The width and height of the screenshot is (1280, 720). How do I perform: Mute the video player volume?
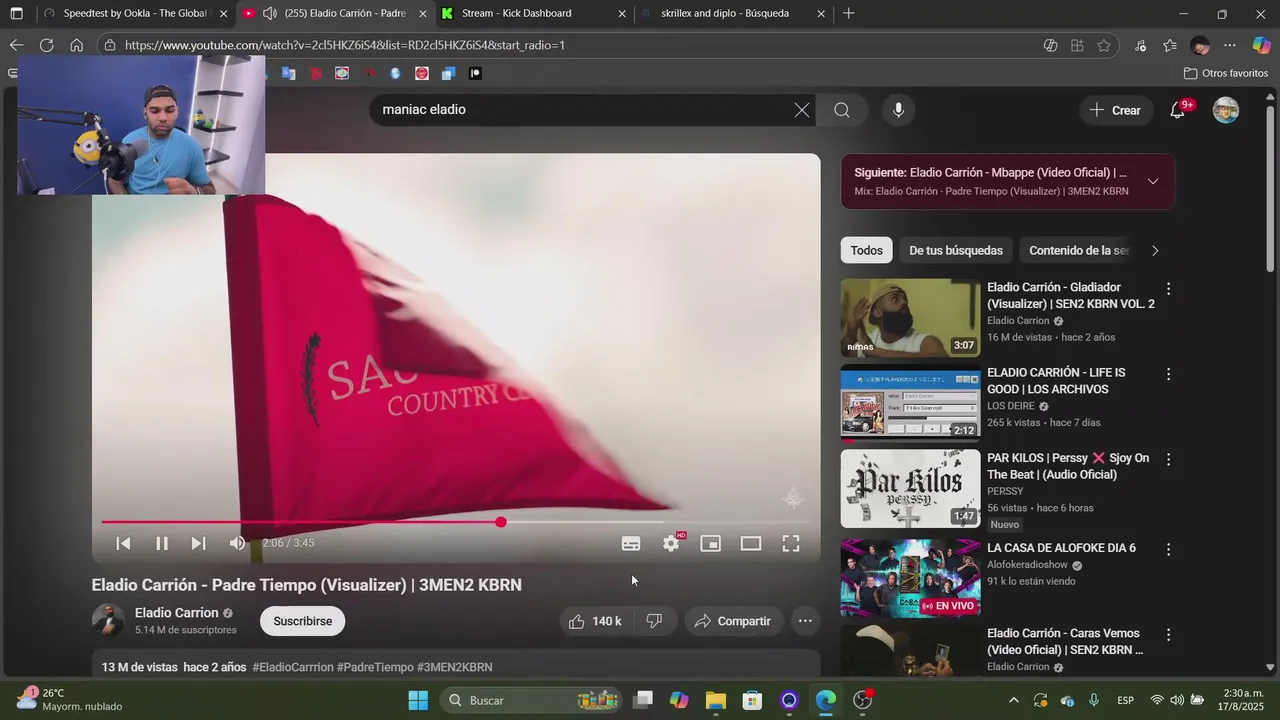point(237,543)
